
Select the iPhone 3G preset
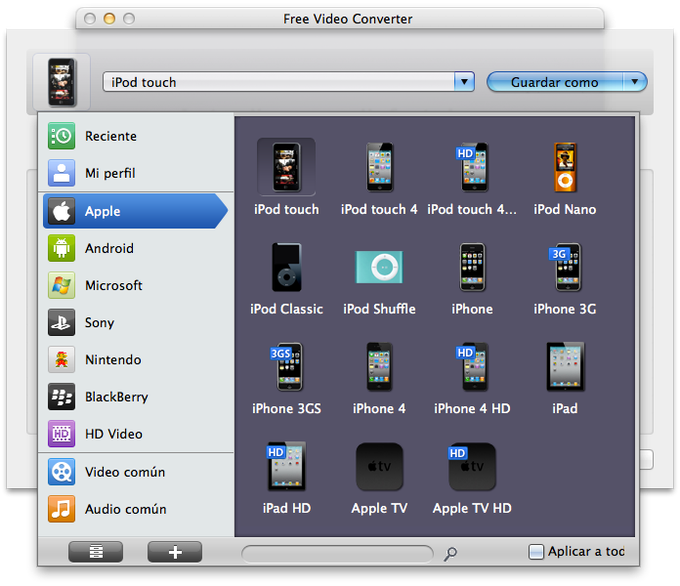coord(565,267)
